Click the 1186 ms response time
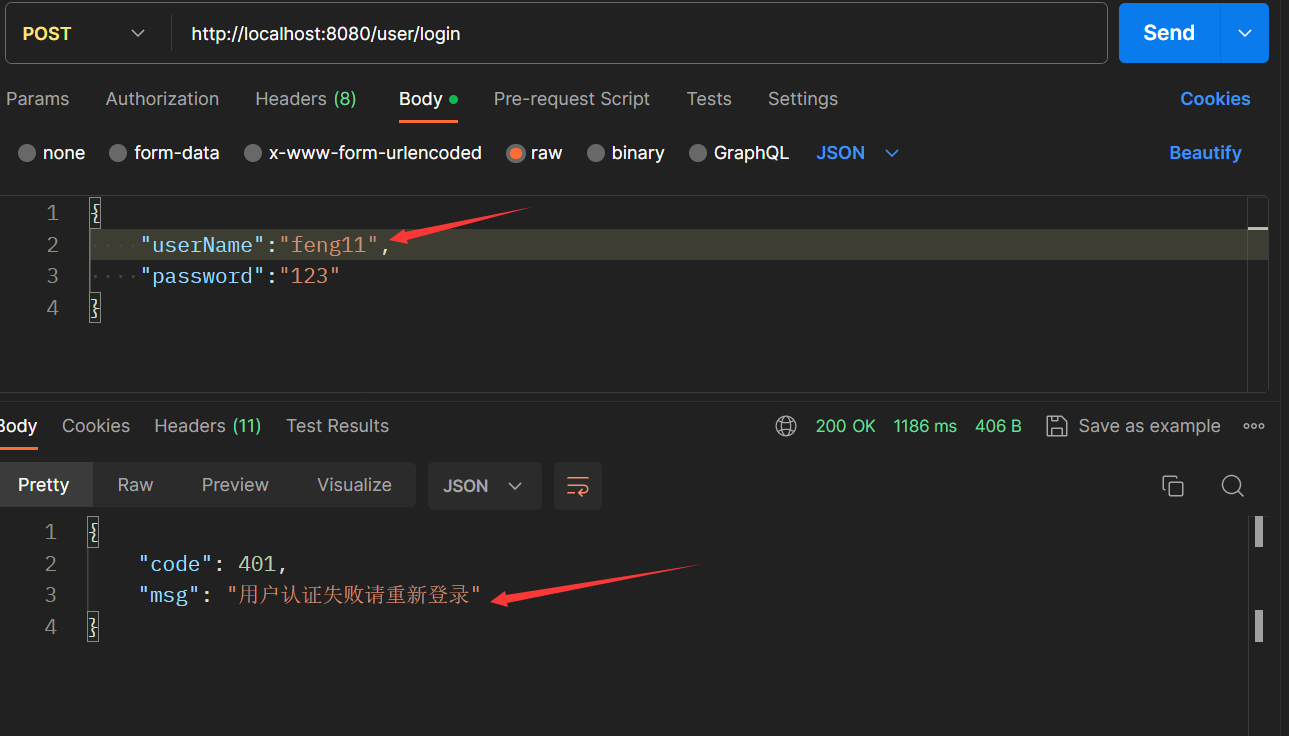Screen dimensions: 1289x736 point(925,426)
